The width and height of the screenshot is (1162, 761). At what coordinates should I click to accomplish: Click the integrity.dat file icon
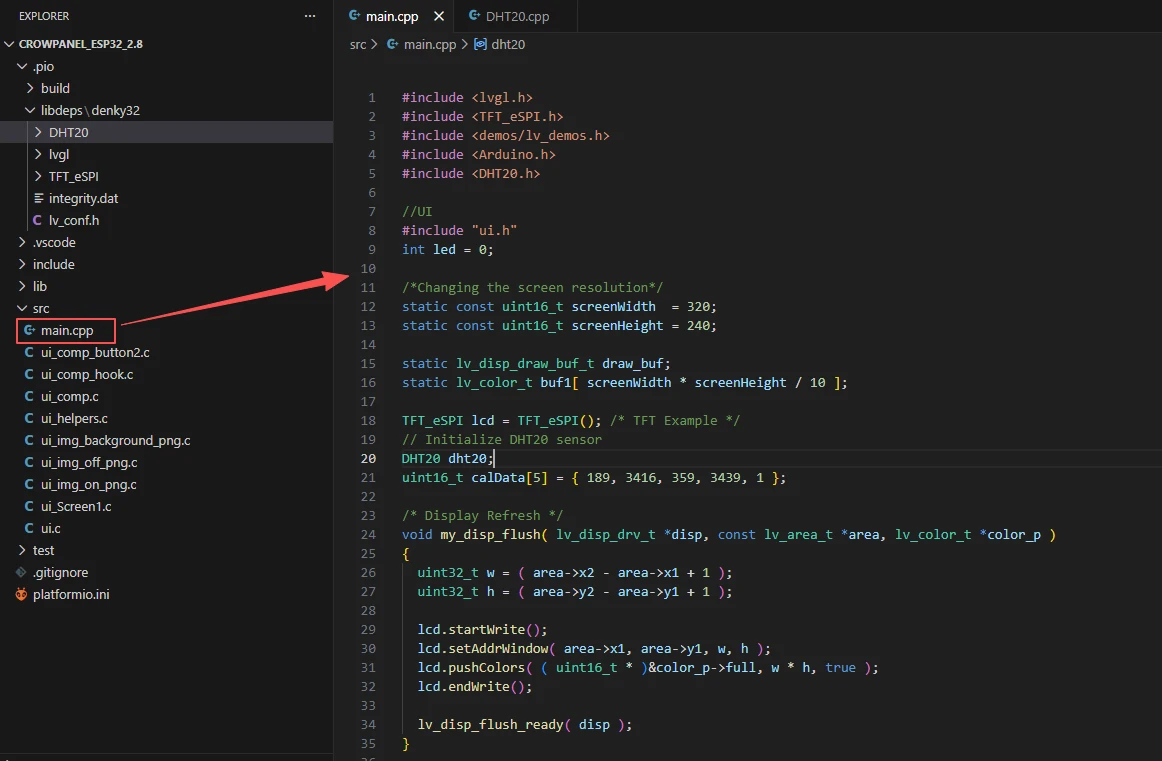38,198
